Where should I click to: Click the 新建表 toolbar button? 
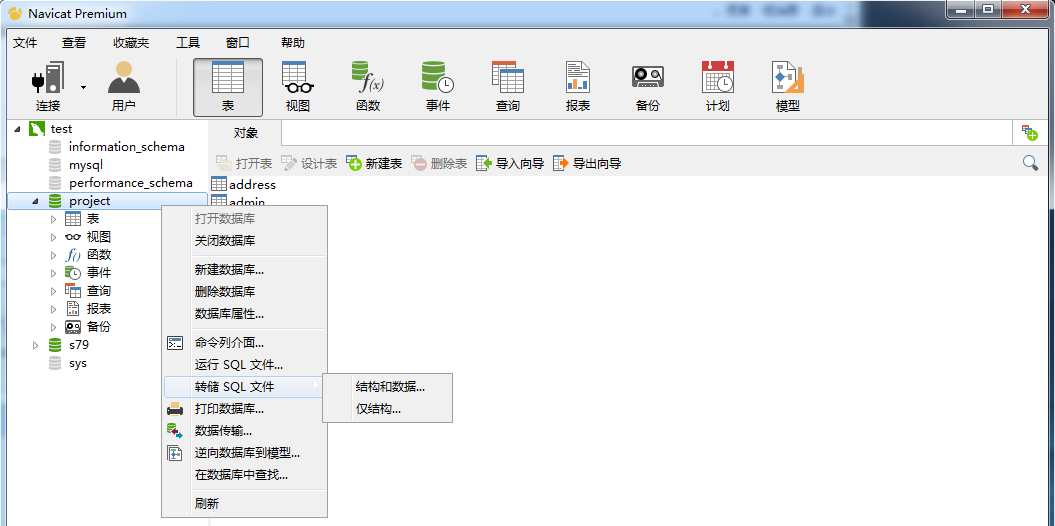[x=374, y=163]
